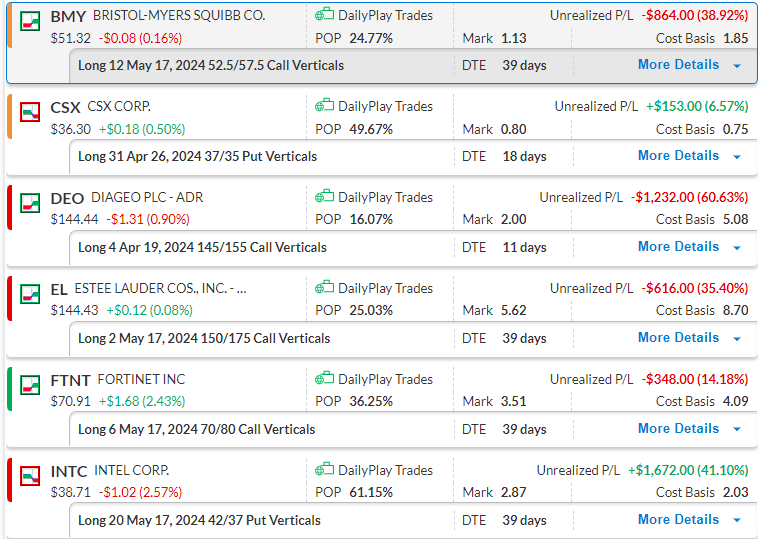Open More Details for the FTNT position

tap(678, 428)
